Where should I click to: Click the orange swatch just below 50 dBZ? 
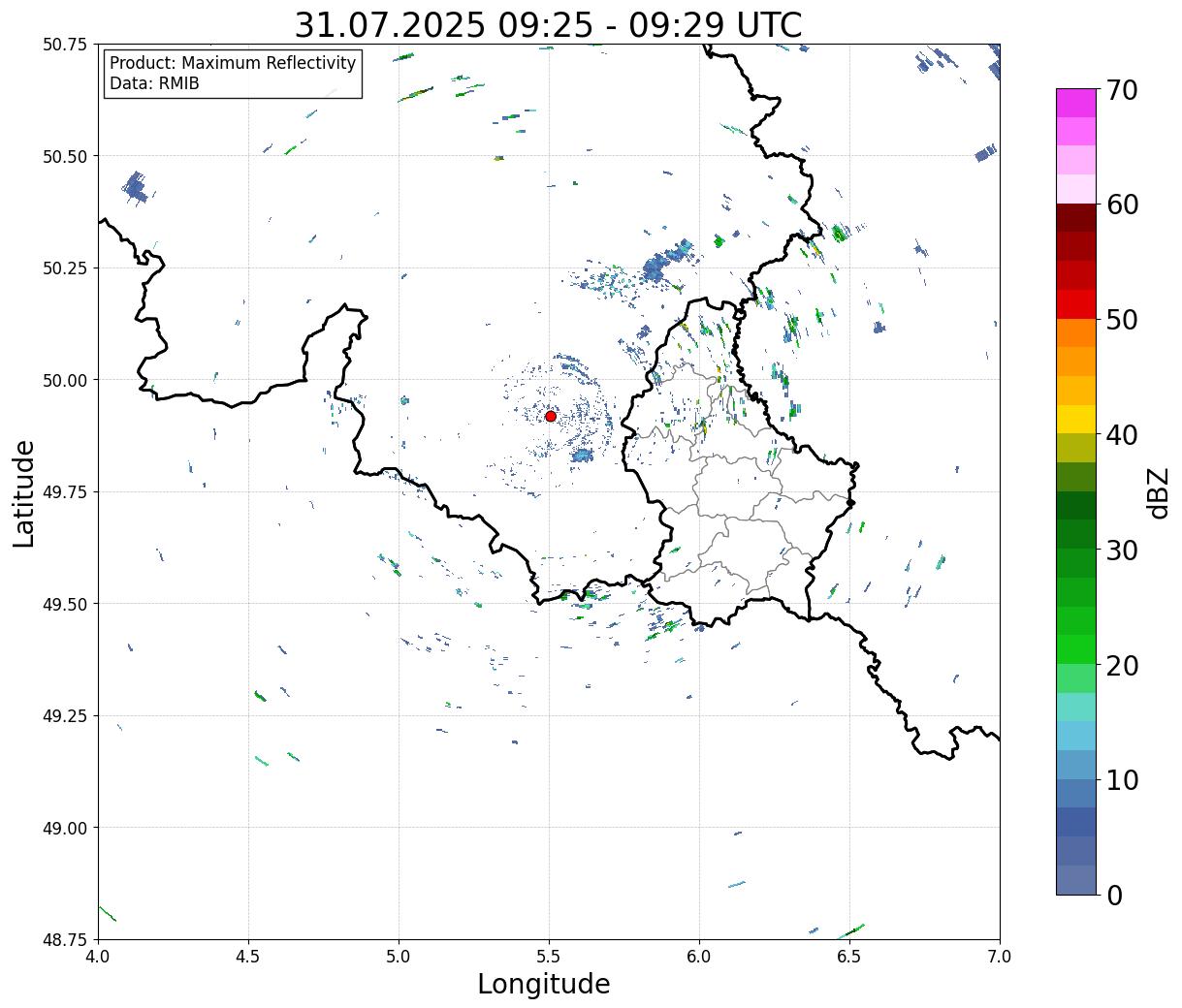pyautogui.click(x=1076, y=332)
